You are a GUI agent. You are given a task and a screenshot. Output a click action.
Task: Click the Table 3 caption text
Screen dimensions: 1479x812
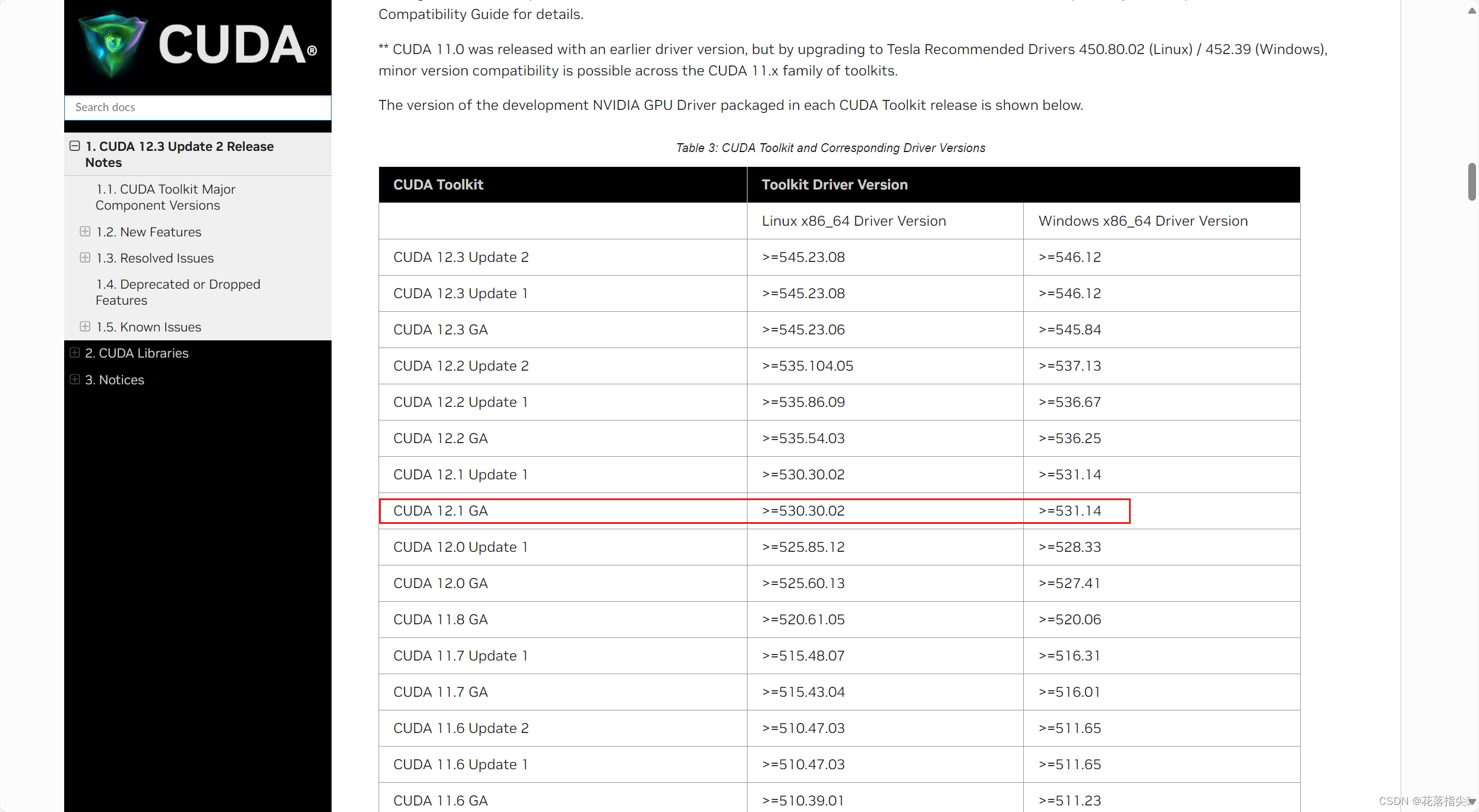click(x=831, y=148)
